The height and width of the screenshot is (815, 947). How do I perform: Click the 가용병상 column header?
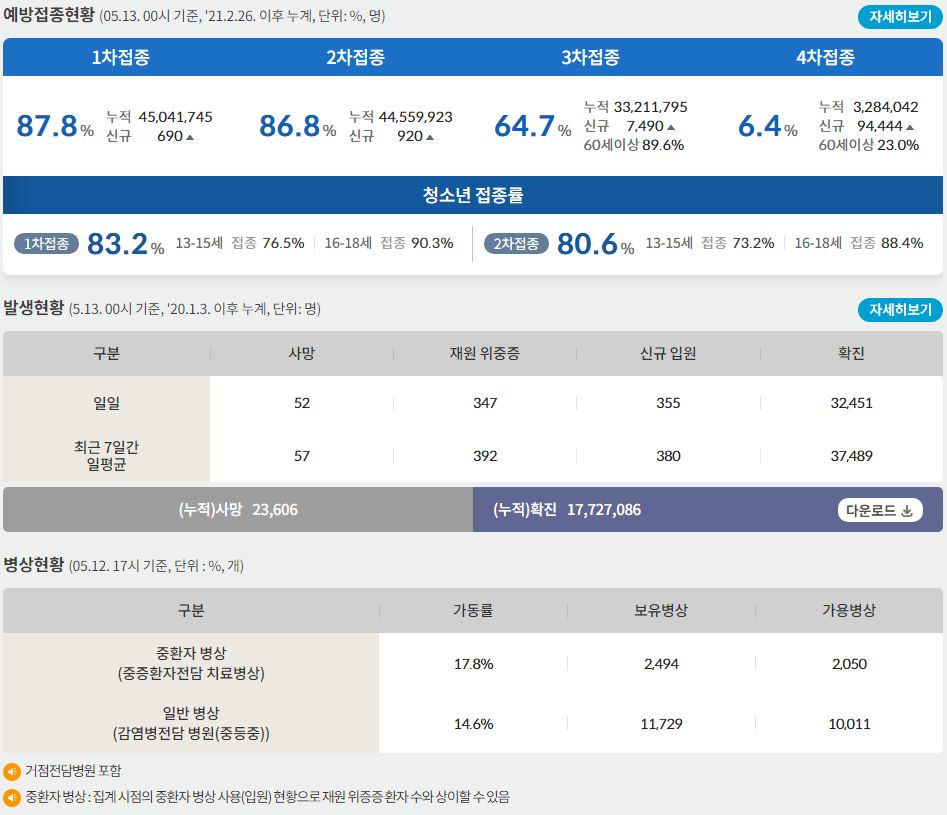click(849, 610)
